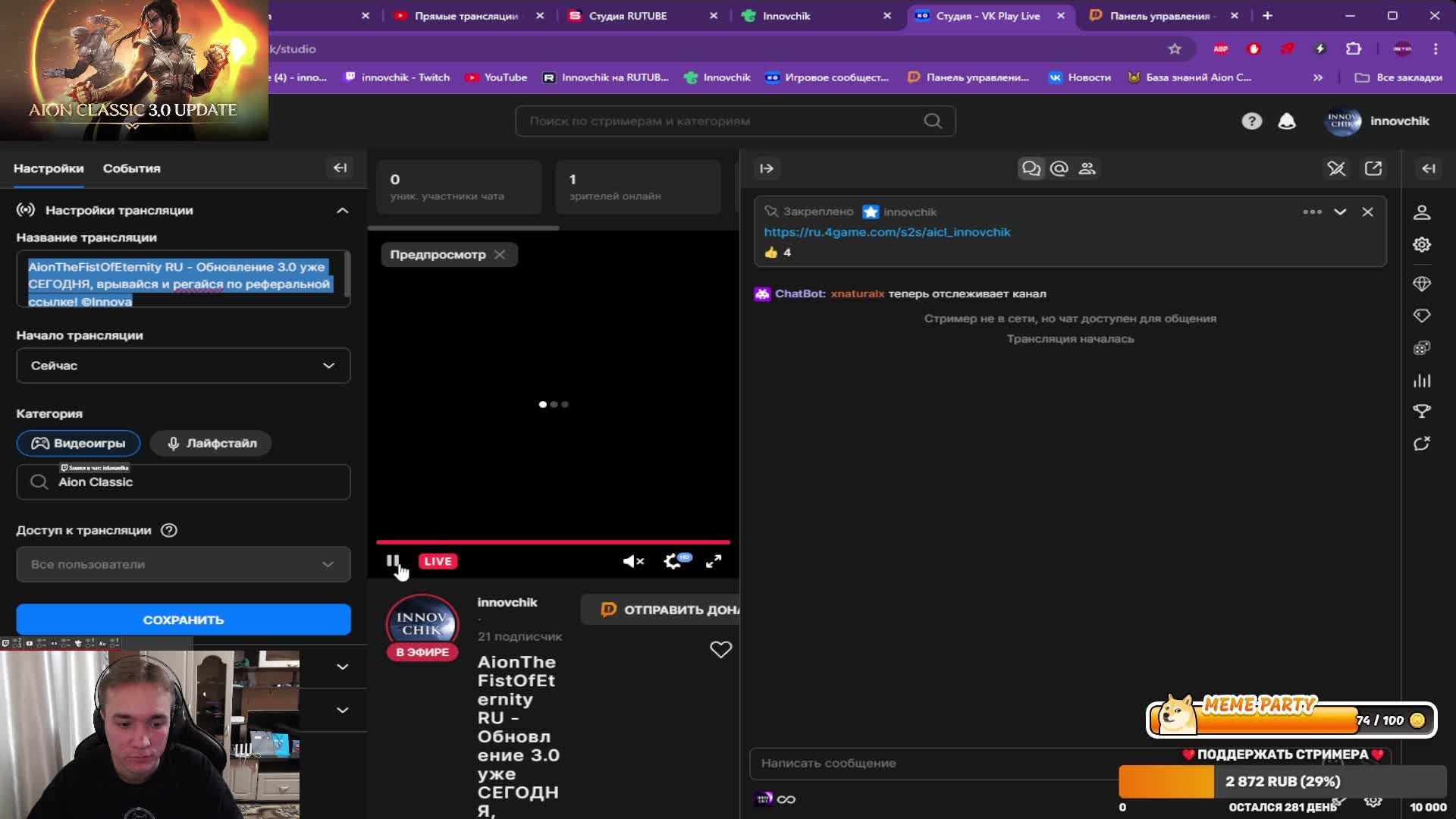
Task: Open mentions tab in chat
Action: [x=1059, y=168]
